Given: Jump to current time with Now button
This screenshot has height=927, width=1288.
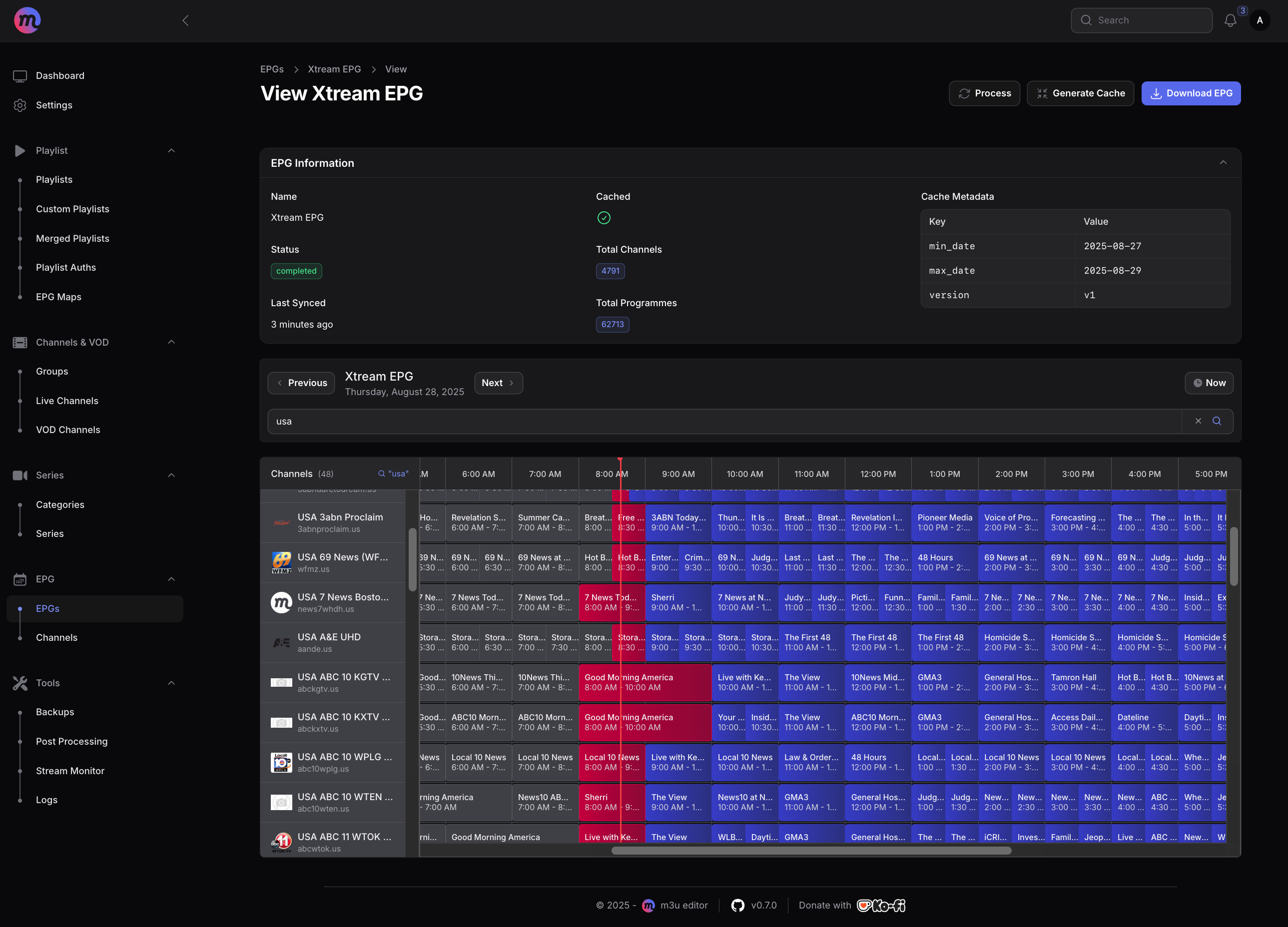Looking at the screenshot, I should 1209,383.
